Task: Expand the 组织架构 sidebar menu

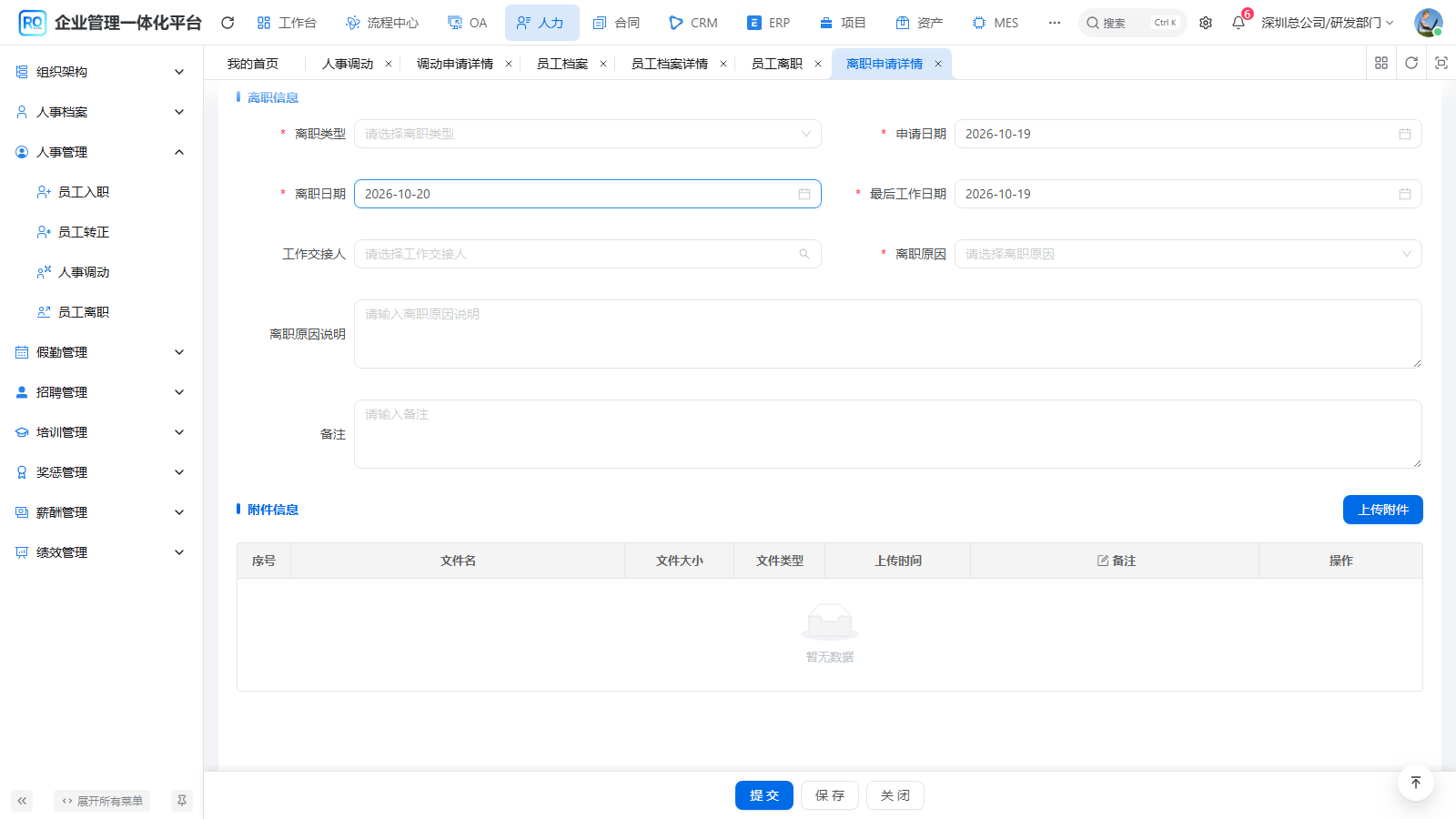Action: [x=101, y=72]
